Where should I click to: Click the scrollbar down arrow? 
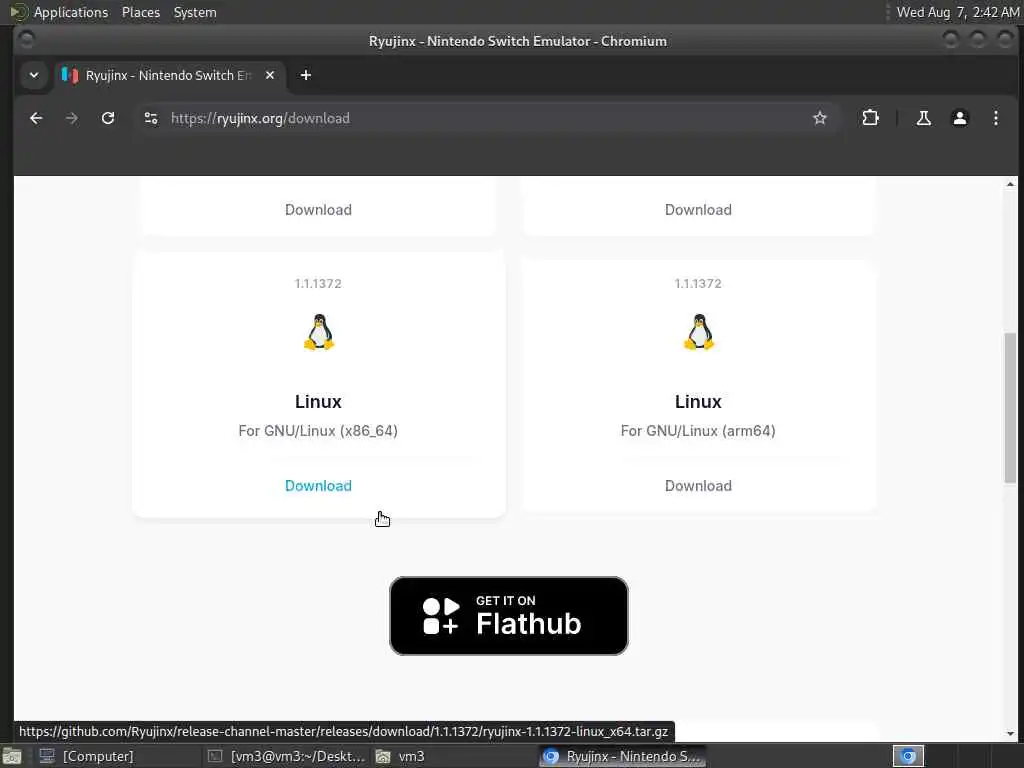click(1010, 733)
